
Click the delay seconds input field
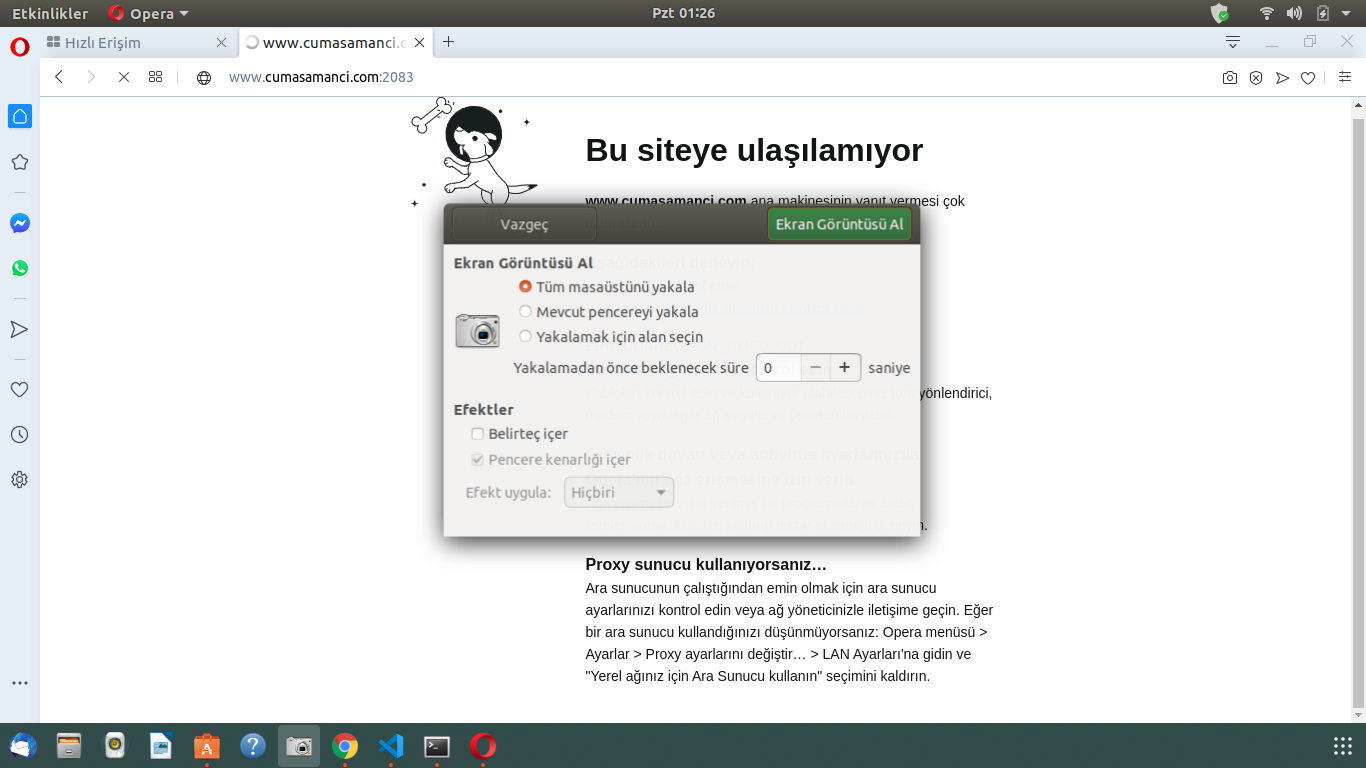click(x=779, y=367)
